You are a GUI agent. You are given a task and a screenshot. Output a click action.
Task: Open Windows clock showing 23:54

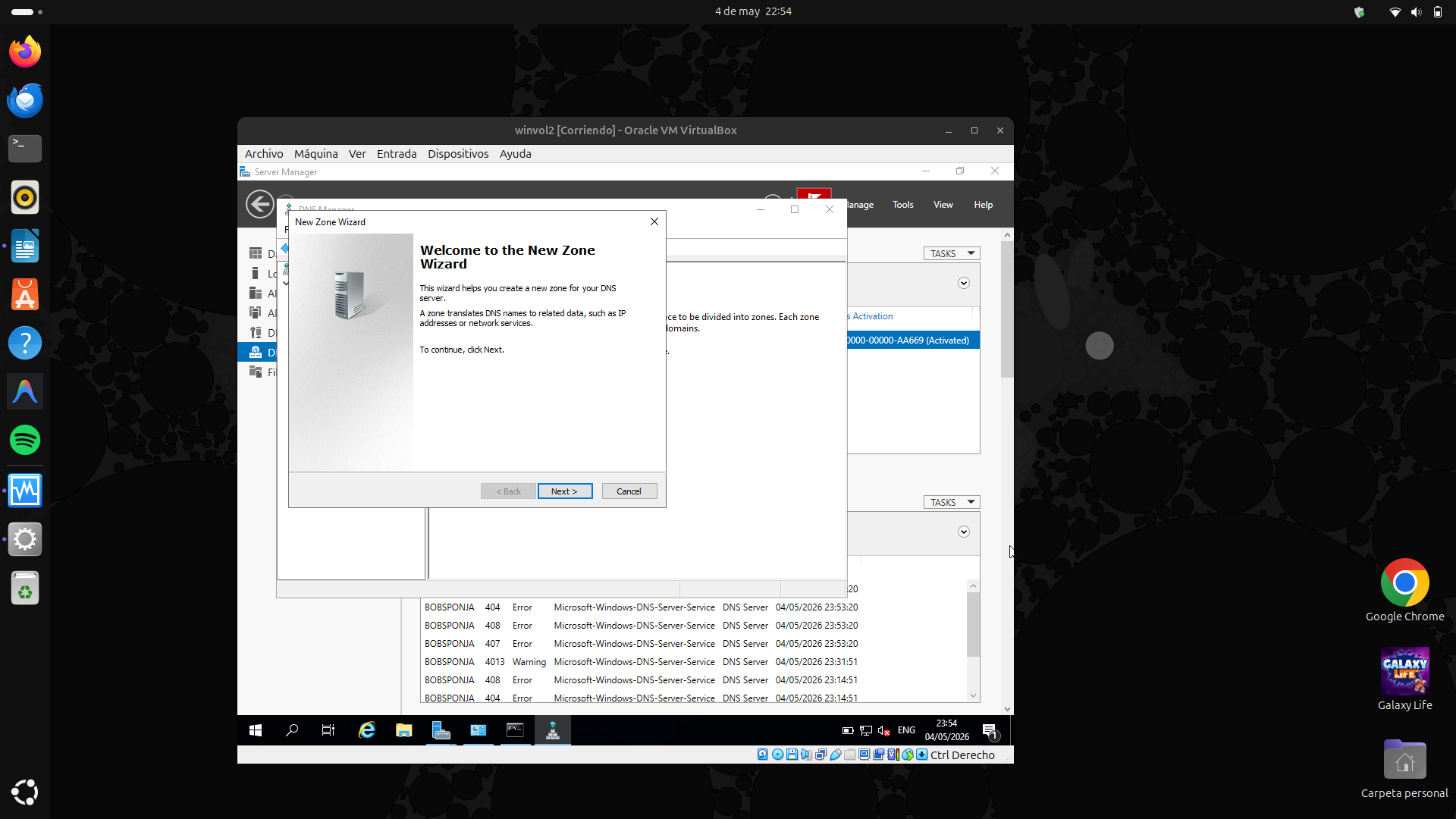pos(946,730)
